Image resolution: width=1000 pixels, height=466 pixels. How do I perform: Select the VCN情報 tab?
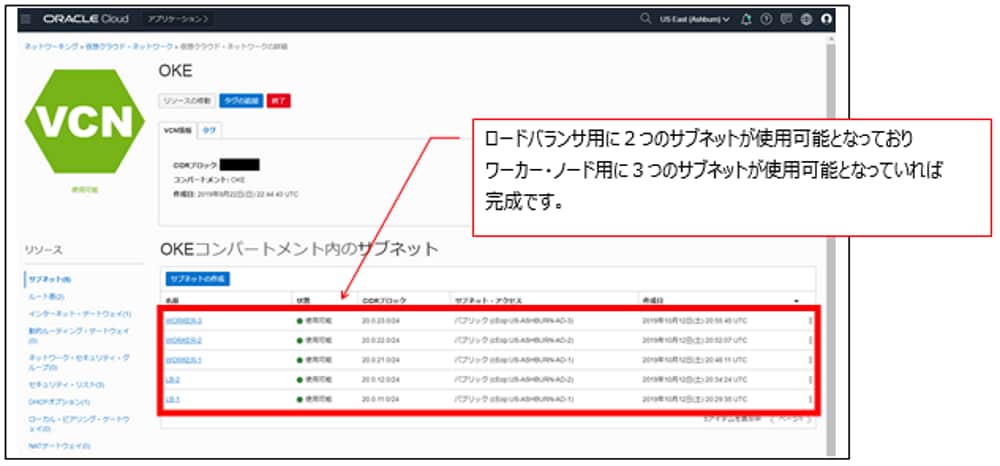(177, 130)
